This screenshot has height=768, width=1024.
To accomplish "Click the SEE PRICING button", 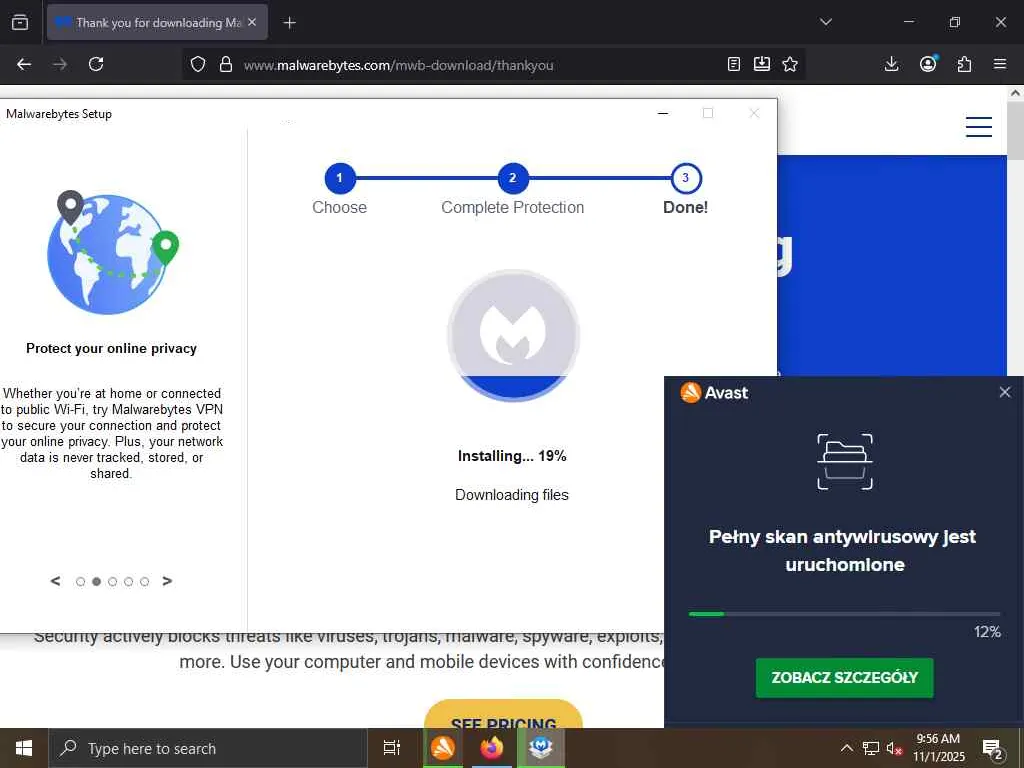I will (x=503, y=716).
